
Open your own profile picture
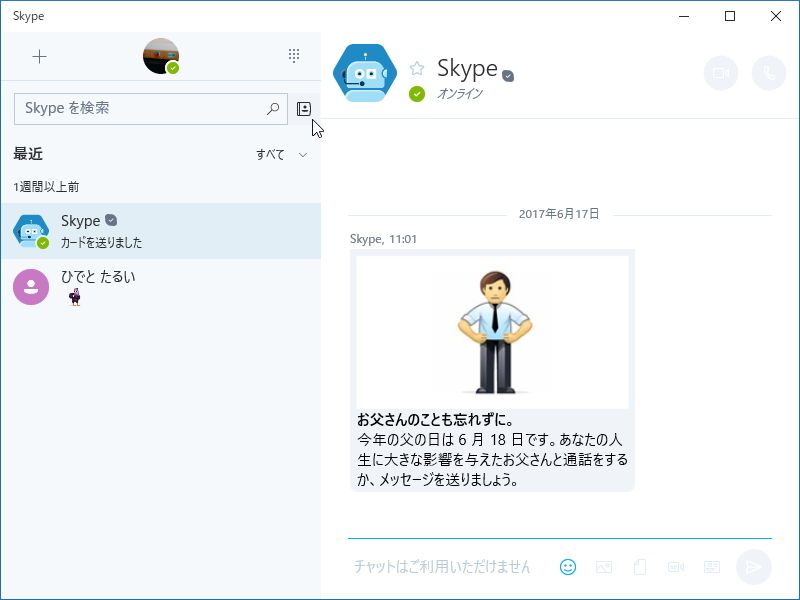(x=161, y=56)
